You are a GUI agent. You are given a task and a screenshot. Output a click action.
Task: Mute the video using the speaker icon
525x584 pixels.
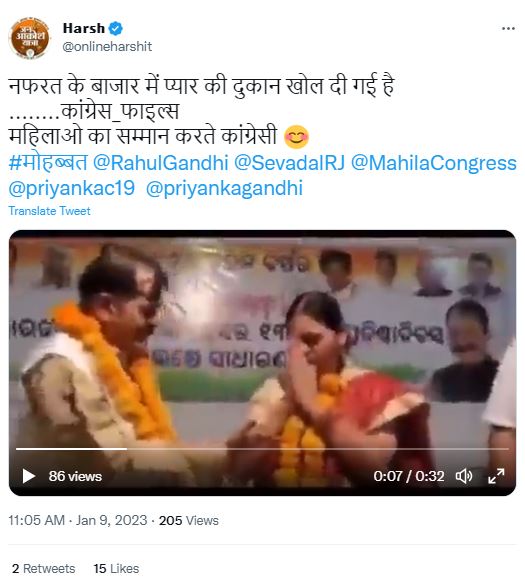coord(464,476)
